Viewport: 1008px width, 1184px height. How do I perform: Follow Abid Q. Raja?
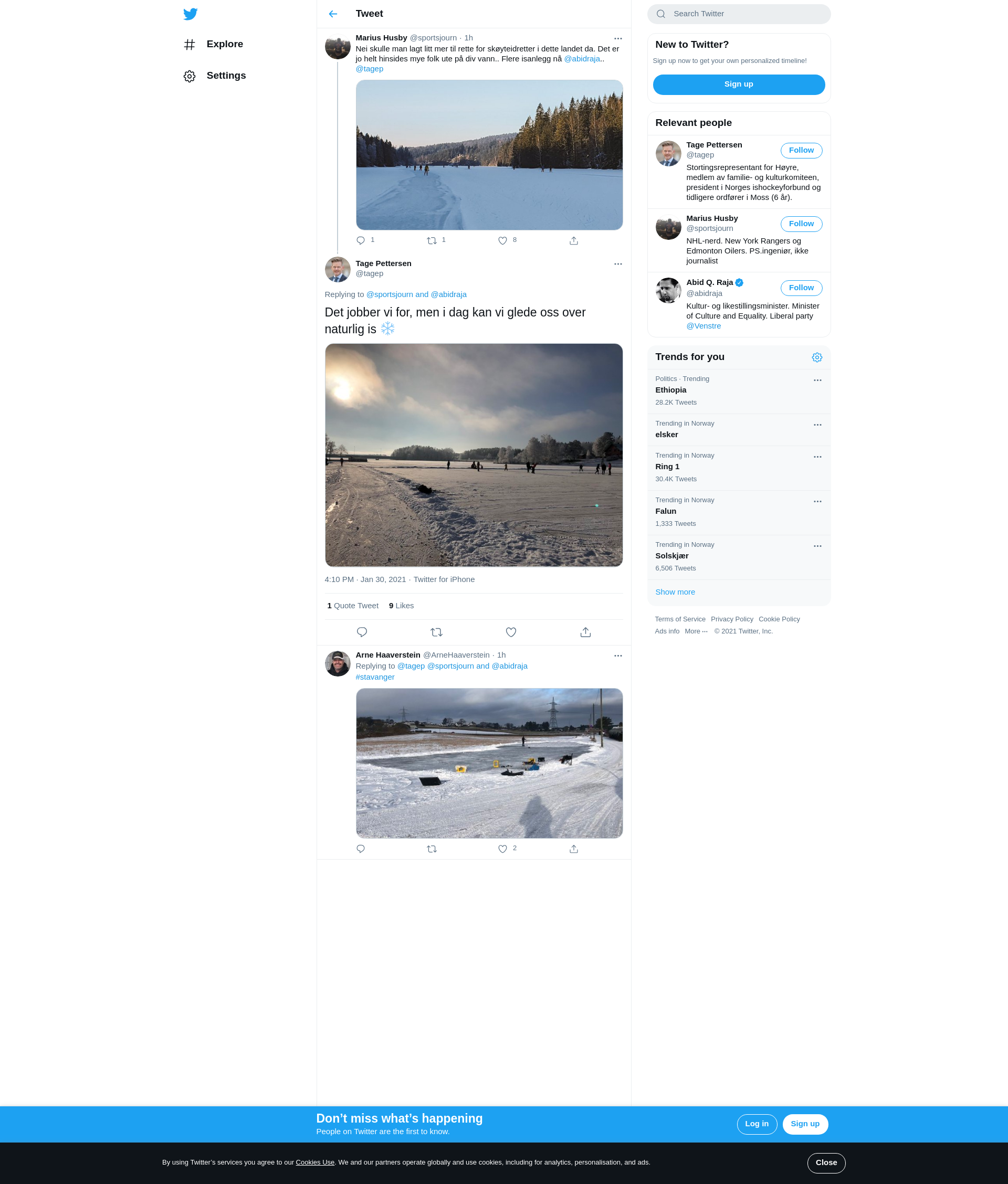(801, 288)
